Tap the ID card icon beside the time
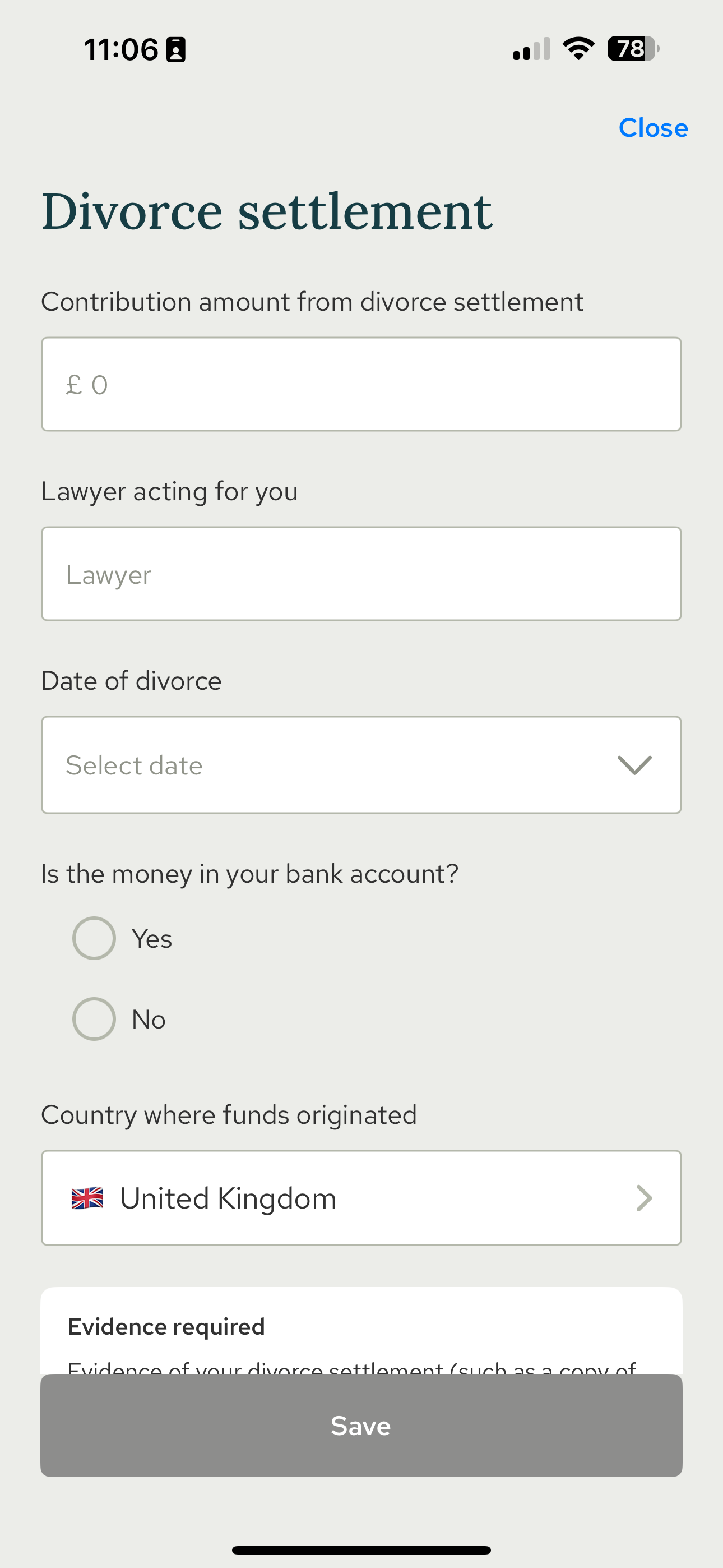723x1568 pixels. tap(176, 49)
